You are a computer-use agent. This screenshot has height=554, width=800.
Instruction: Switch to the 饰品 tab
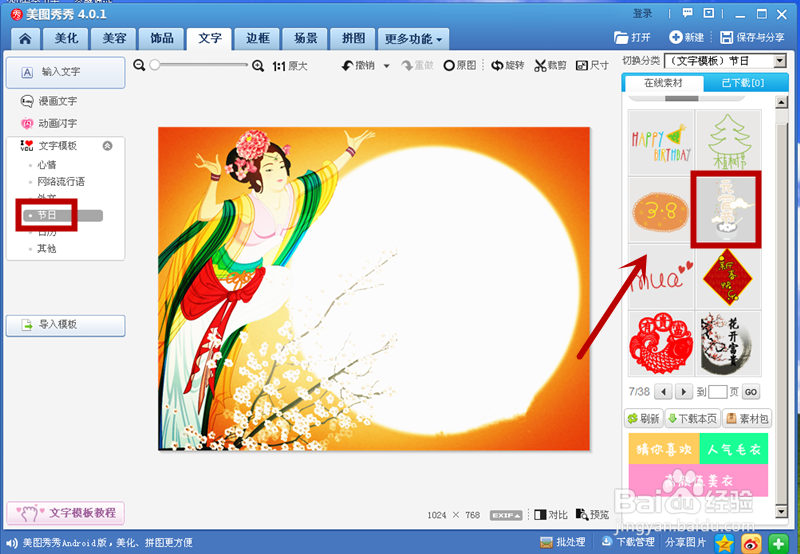tap(162, 39)
